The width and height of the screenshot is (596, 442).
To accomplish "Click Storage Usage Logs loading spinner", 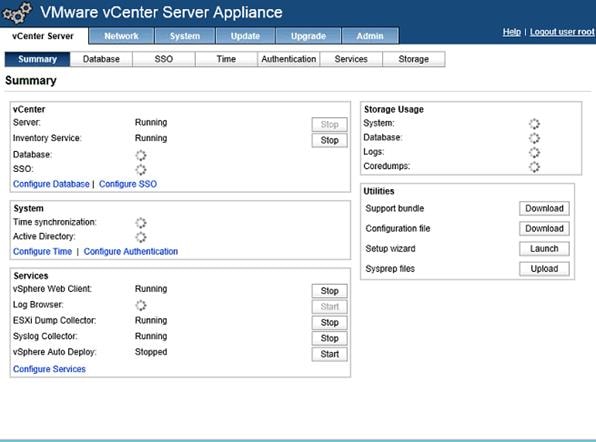I will click(534, 152).
